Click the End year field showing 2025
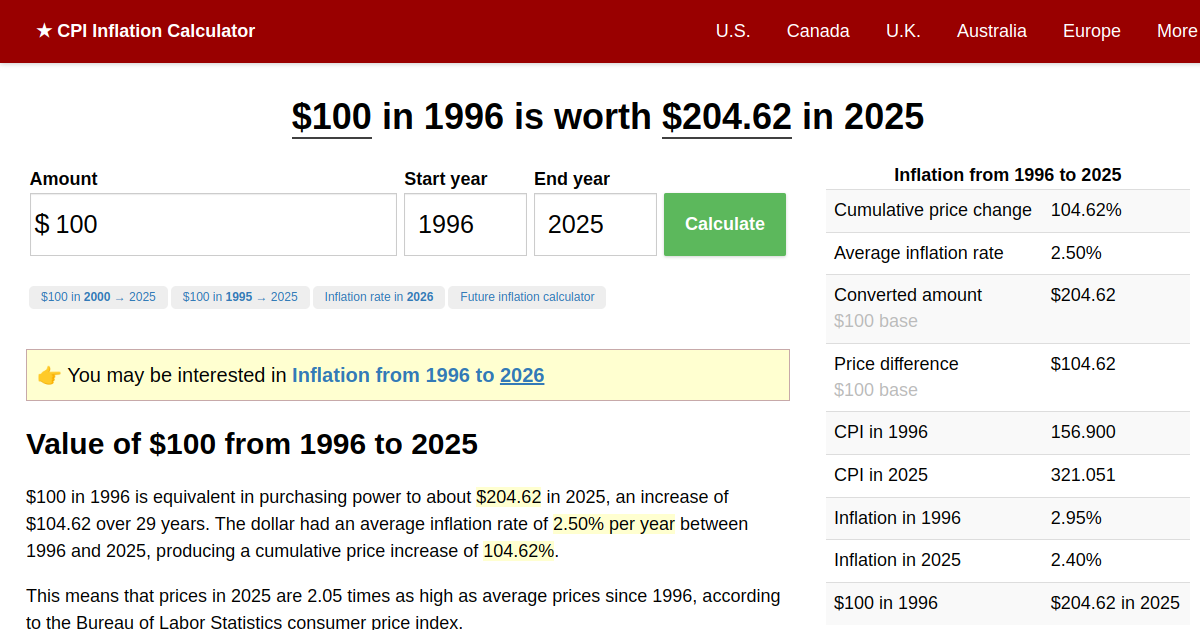This screenshot has width=1200, height=630. click(595, 224)
